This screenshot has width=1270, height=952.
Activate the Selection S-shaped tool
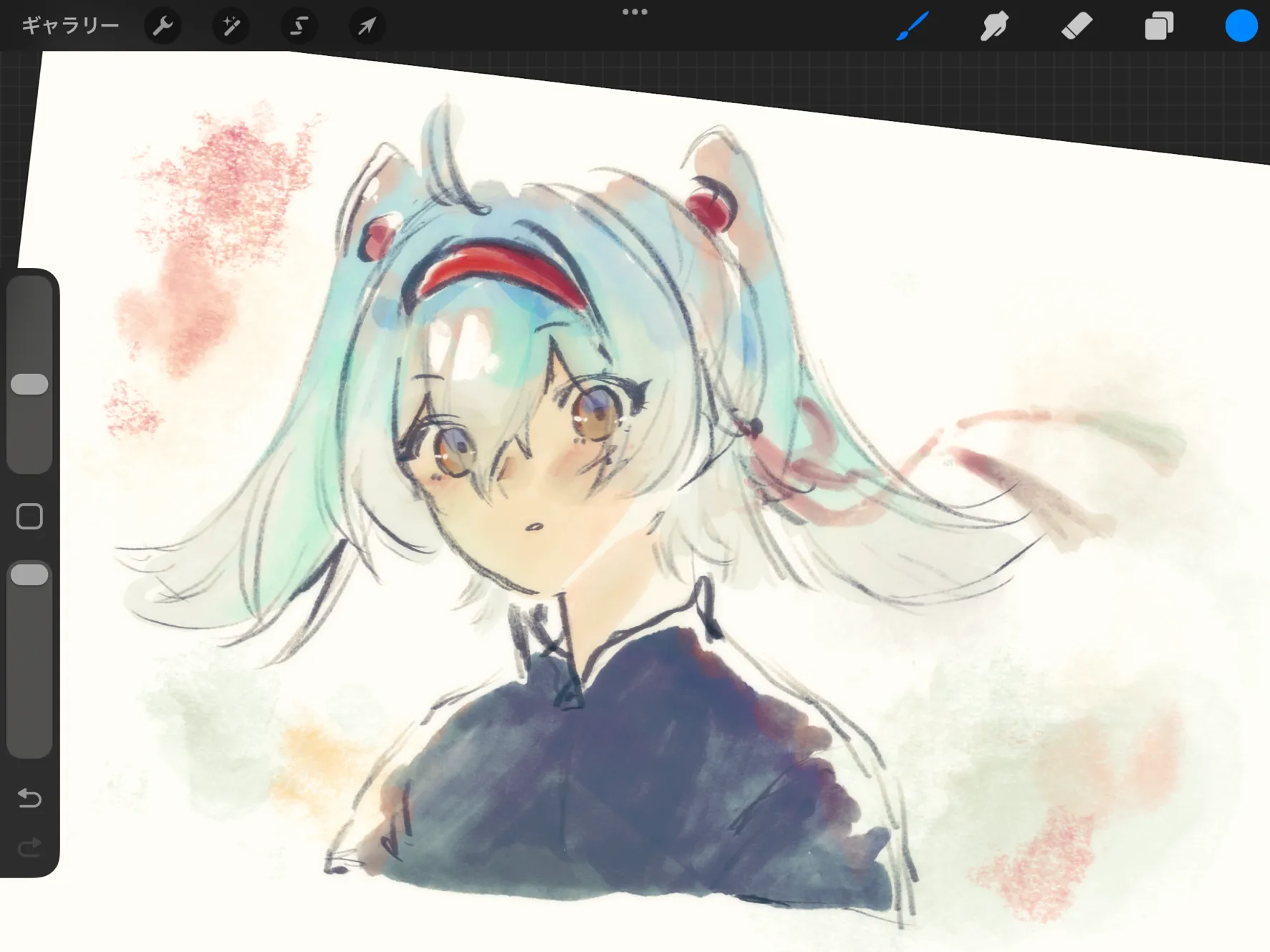[299, 26]
